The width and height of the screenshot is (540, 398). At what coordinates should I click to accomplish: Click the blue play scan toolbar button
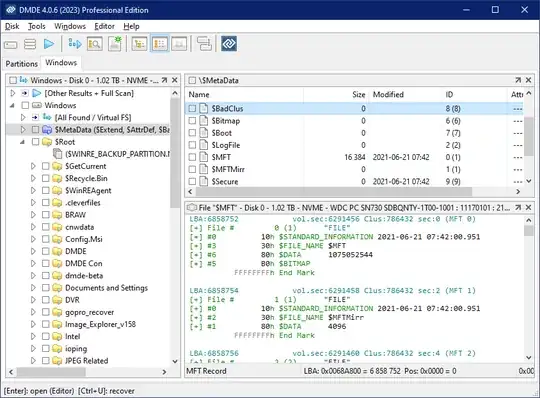(x=49, y=44)
